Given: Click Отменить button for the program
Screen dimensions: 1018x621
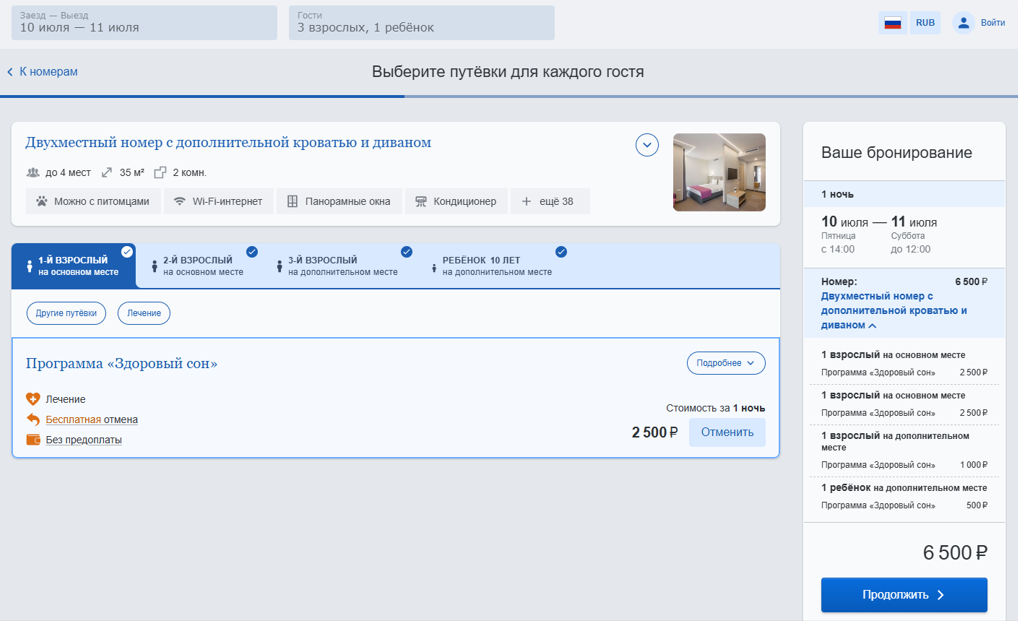Looking at the screenshot, I should click(x=727, y=432).
